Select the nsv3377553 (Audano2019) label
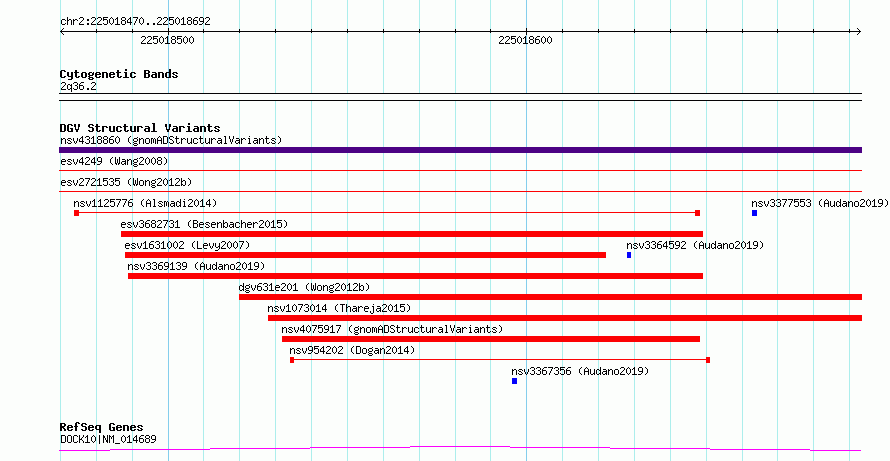Image resolution: width=890 pixels, height=461 pixels. click(x=819, y=203)
